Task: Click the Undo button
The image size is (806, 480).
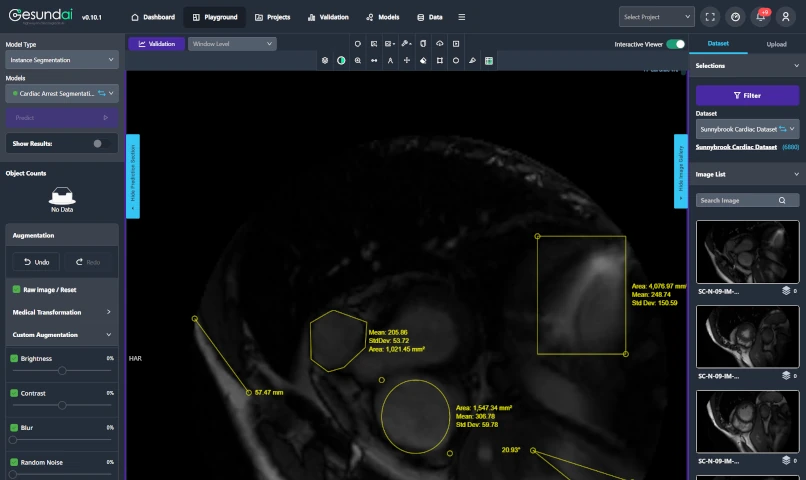Action: point(36,262)
